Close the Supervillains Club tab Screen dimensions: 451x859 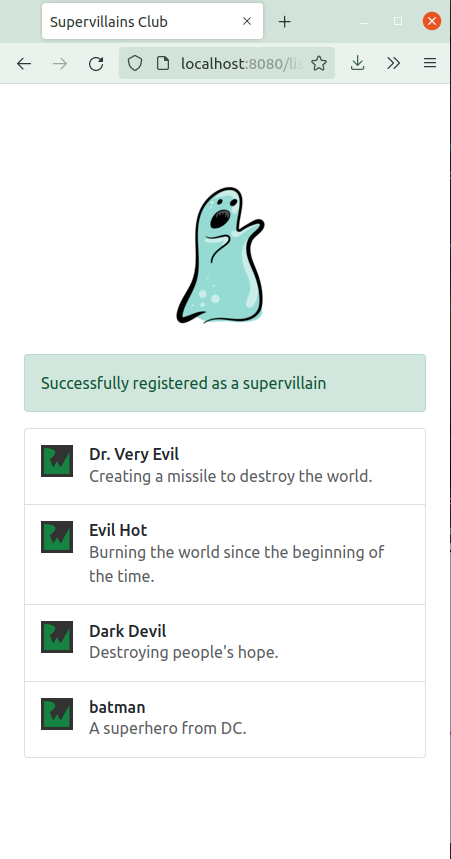pyautogui.click(x=247, y=21)
